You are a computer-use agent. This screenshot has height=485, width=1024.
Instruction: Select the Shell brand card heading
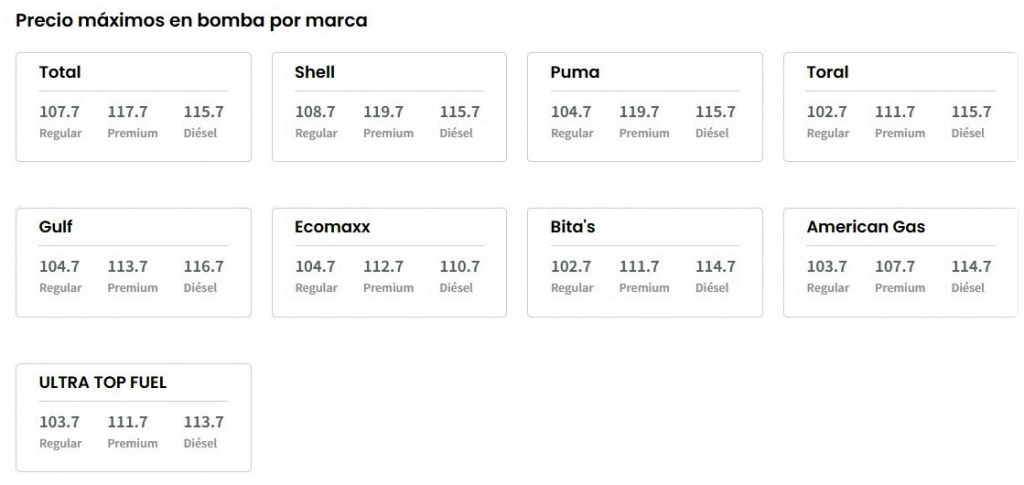tap(315, 72)
